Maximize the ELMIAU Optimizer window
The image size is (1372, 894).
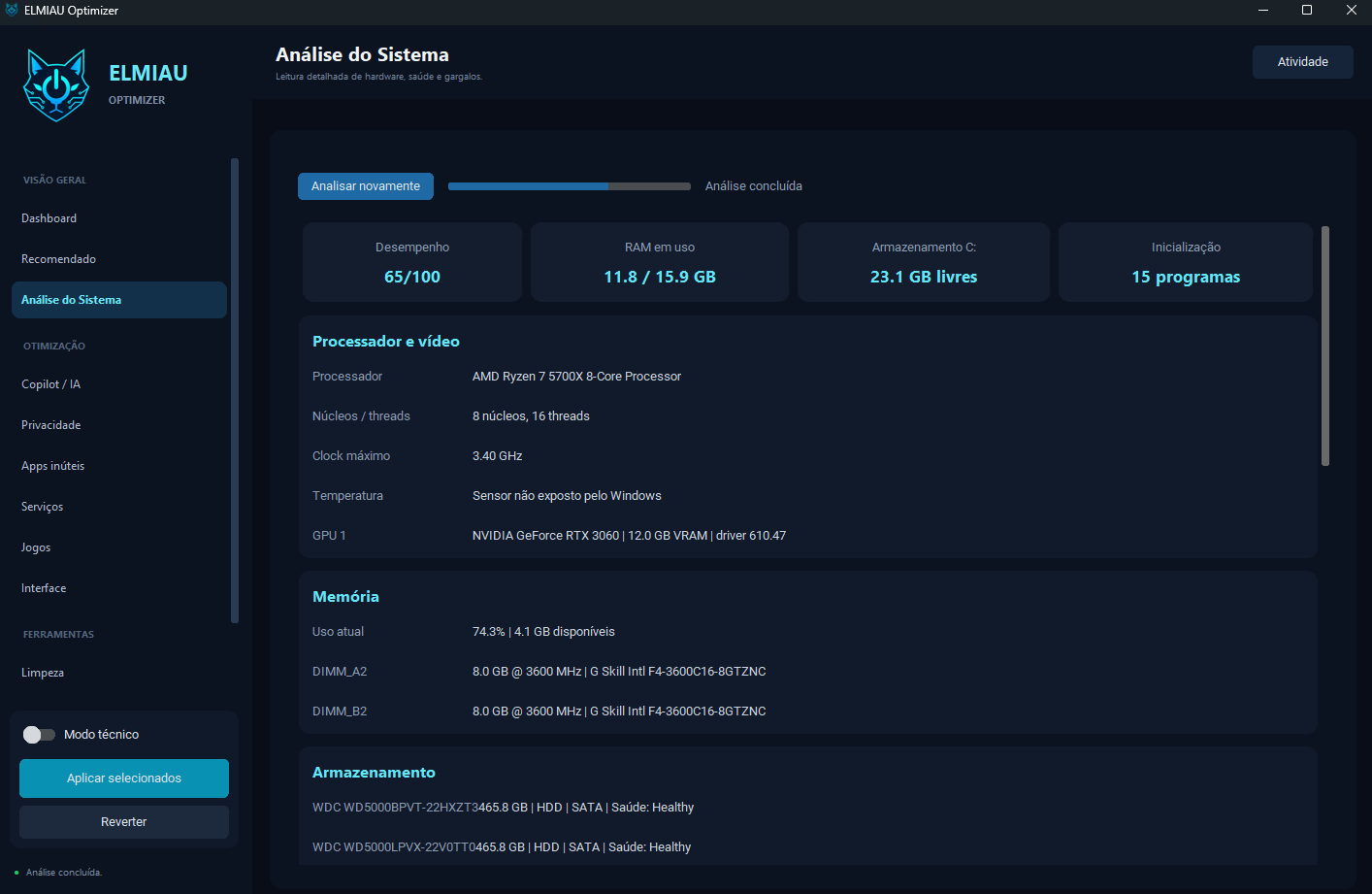tap(1307, 10)
